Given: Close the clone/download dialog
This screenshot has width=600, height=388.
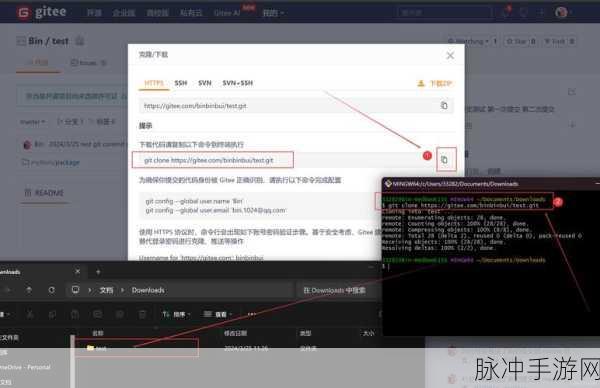Looking at the screenshot, I should pos(450,55).
